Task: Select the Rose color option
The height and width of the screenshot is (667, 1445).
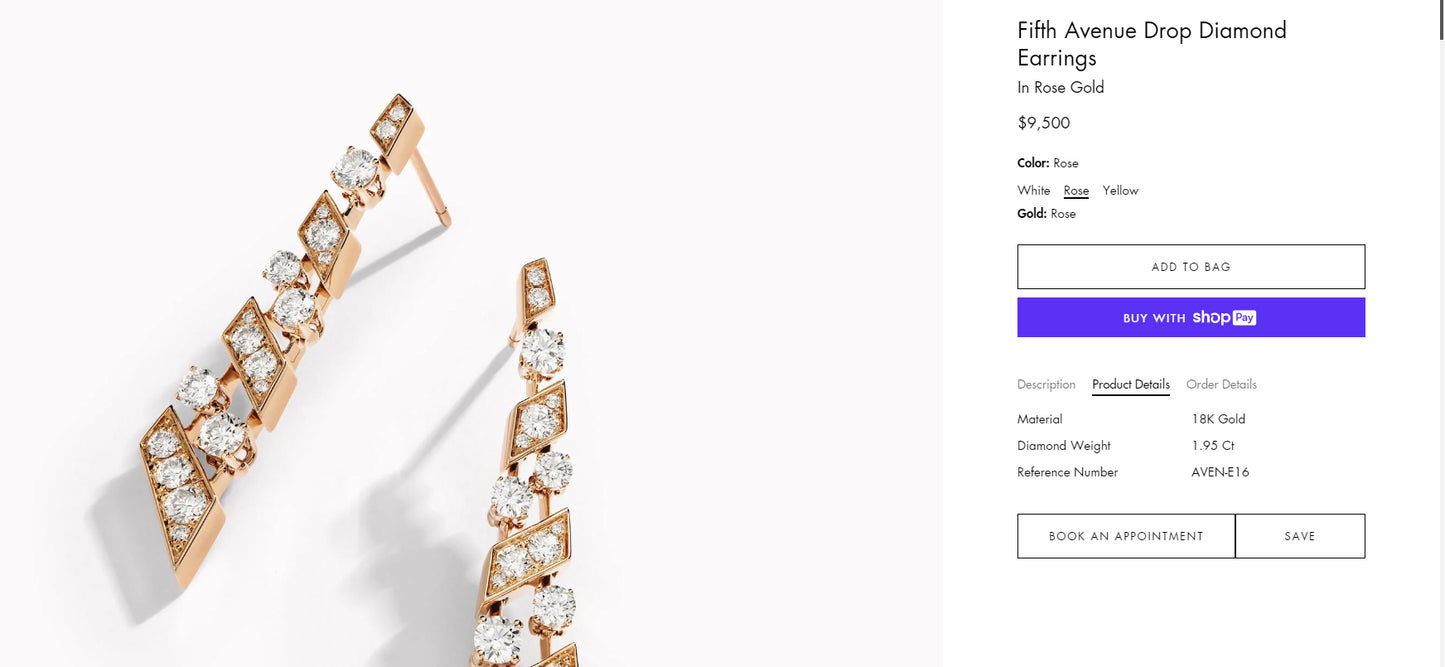Action: (1076, 190)
